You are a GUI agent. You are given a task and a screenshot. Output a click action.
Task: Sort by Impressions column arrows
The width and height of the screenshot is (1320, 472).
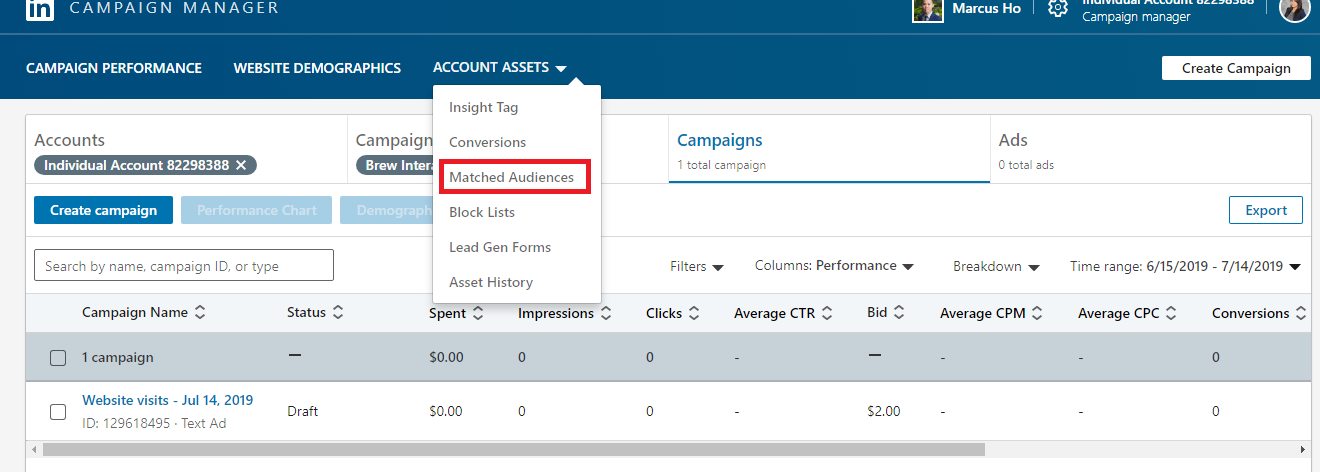[x=606, y=313]
